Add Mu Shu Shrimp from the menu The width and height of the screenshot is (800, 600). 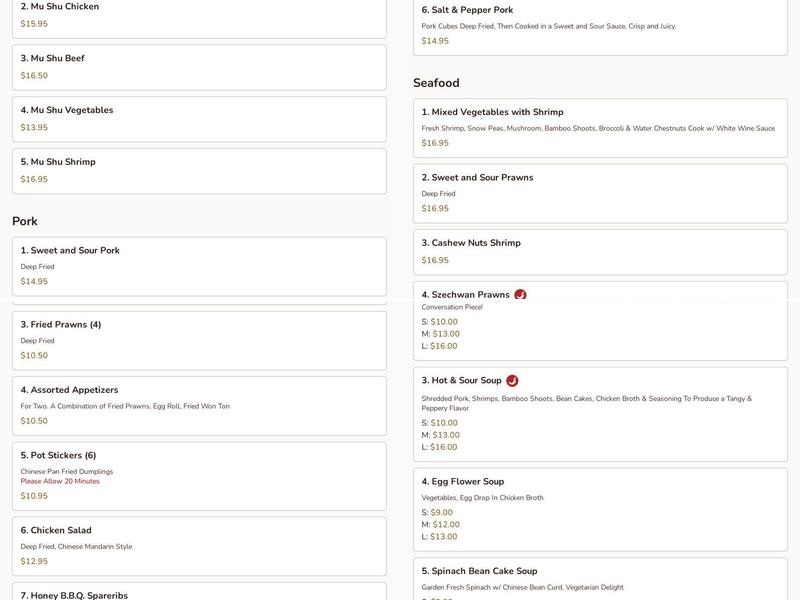tap(199, 171)
